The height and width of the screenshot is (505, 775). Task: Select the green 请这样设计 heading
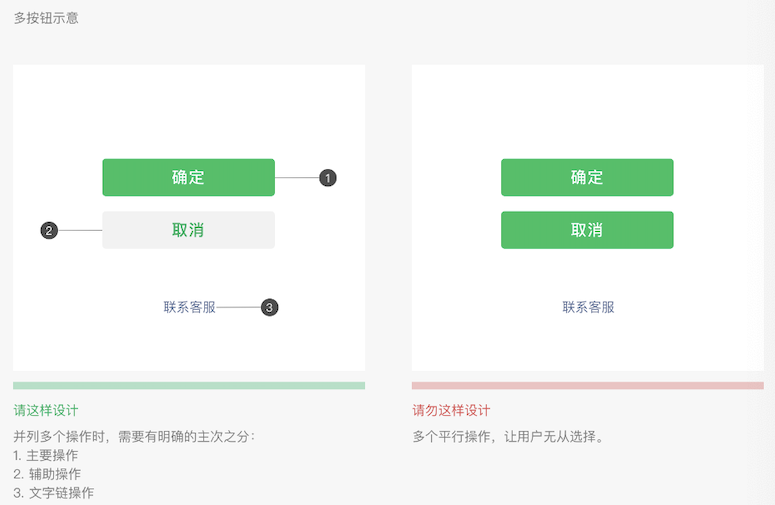click(46, 410)
